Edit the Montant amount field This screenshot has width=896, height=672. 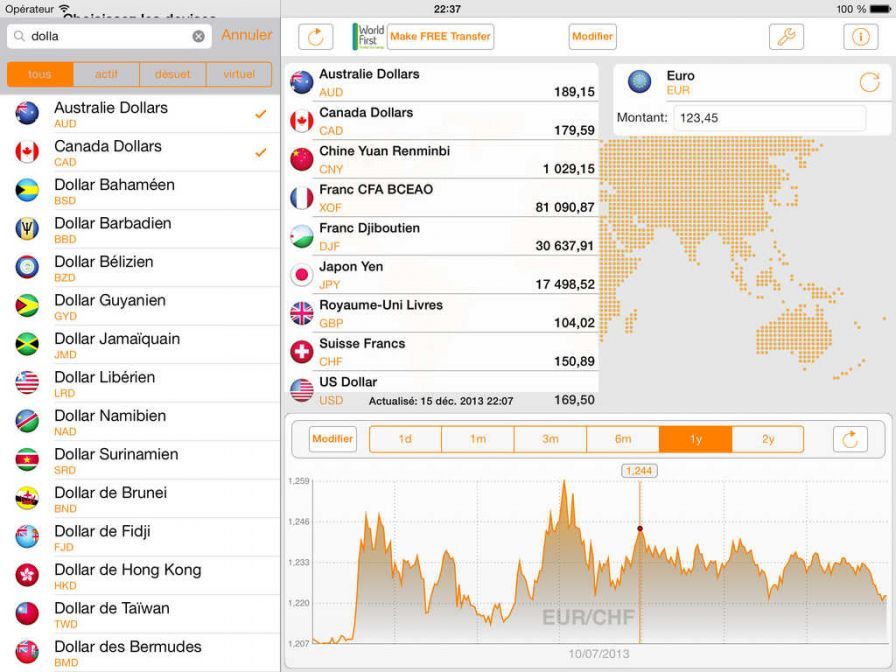click(768, 118)
